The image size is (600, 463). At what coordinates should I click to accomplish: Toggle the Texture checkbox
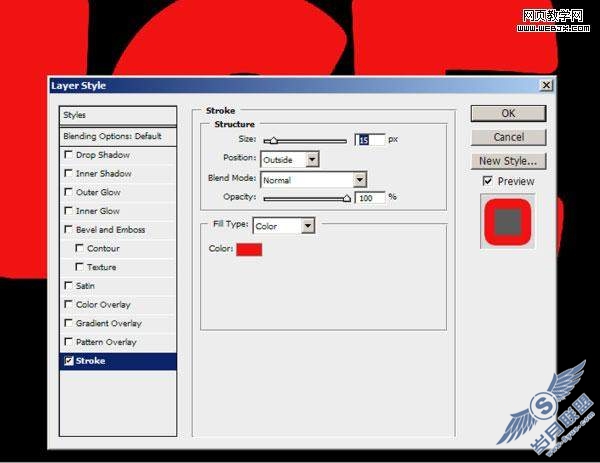(80, 267)
